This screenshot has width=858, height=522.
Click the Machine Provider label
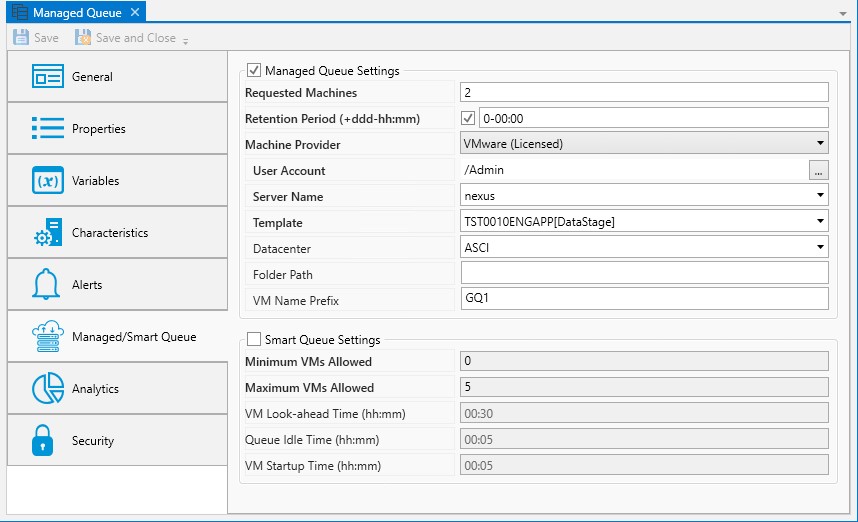click(x=292, y=144)
